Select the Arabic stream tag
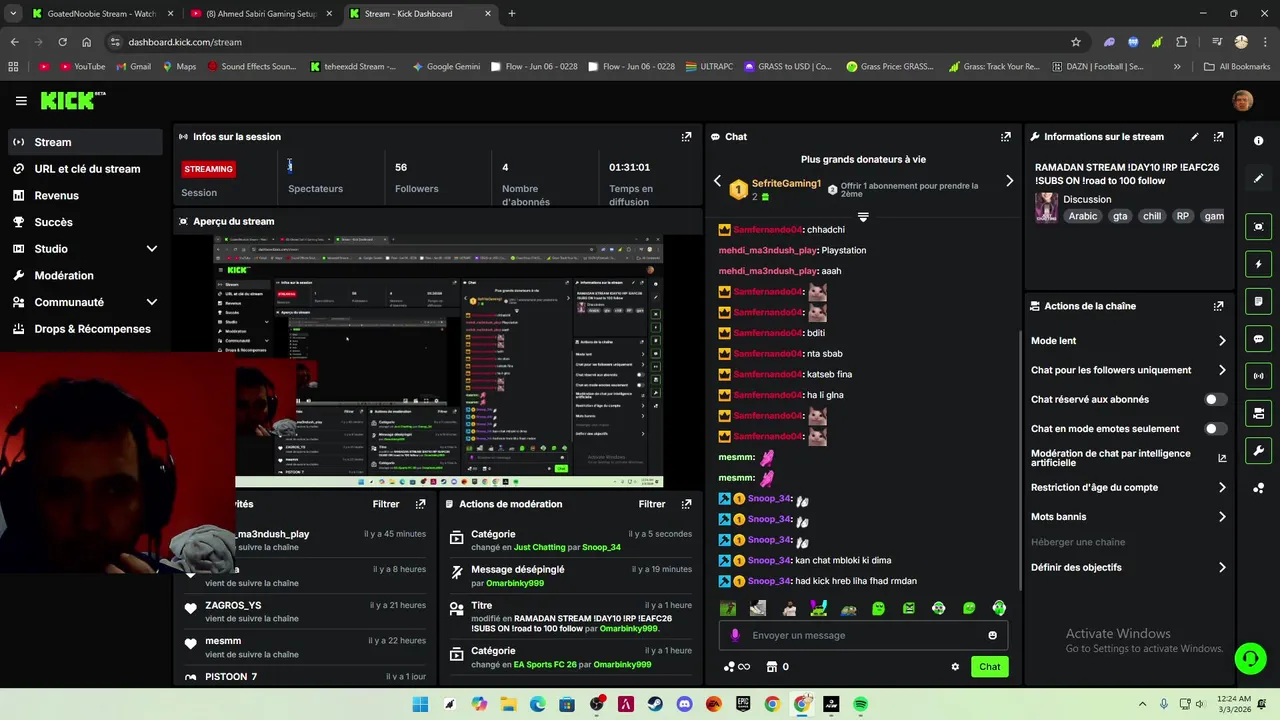The width and height of the screenshot is (1280, 720). [x=1082, y=216]
